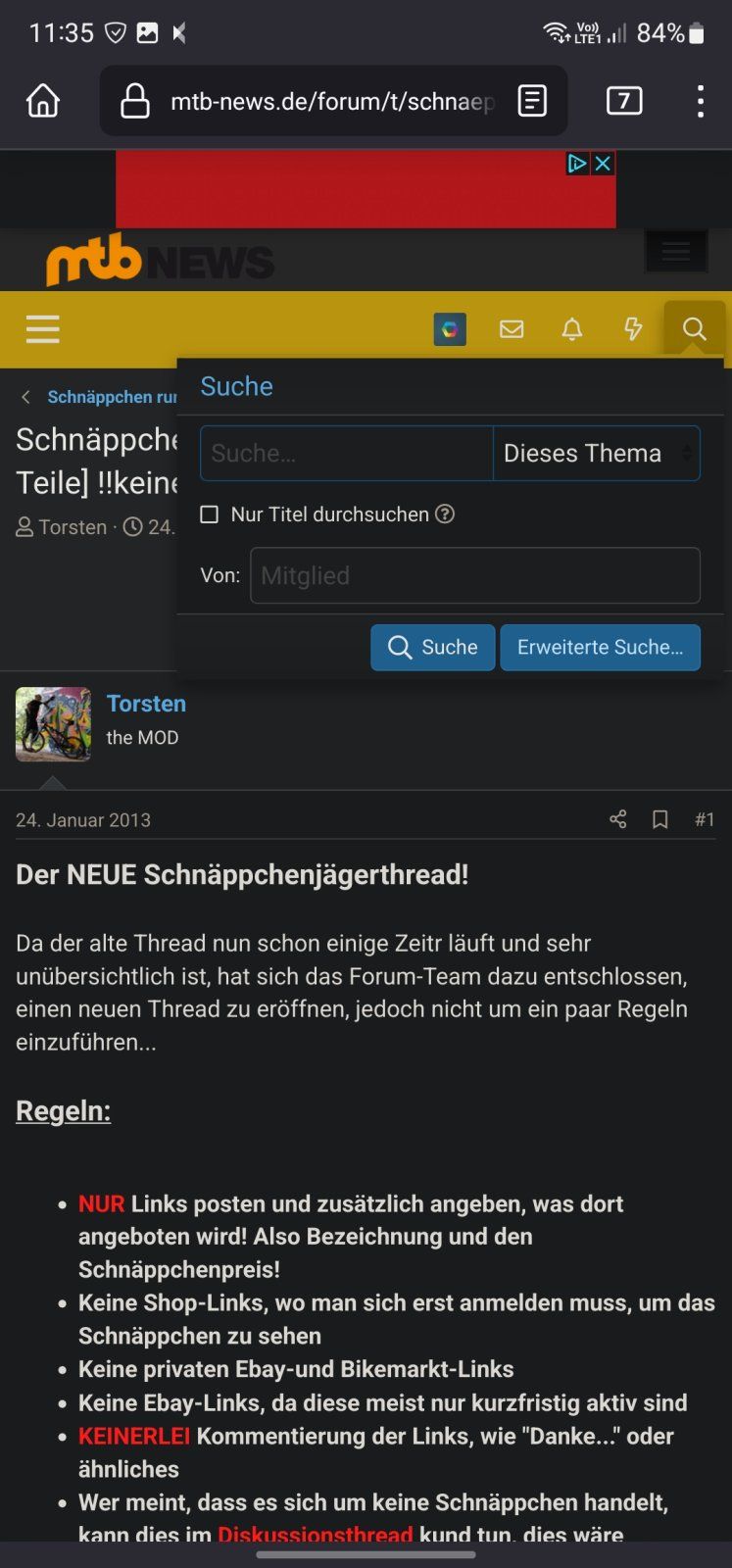Open 'Erweiterte Suche…' advanced search
732x1568 pixels.
click(x=600, y=648)
